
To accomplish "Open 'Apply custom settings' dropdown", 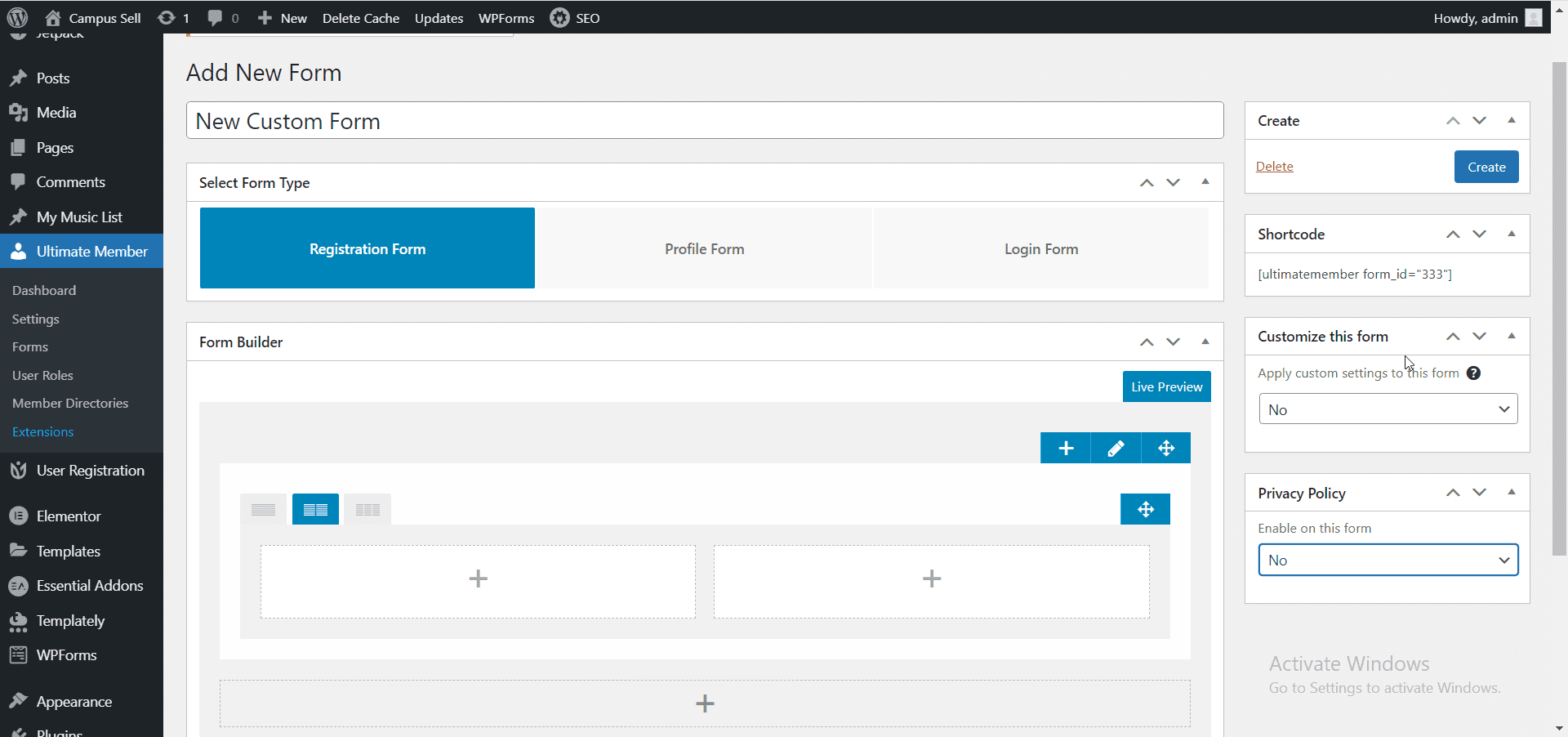I will click(1388, 409).
